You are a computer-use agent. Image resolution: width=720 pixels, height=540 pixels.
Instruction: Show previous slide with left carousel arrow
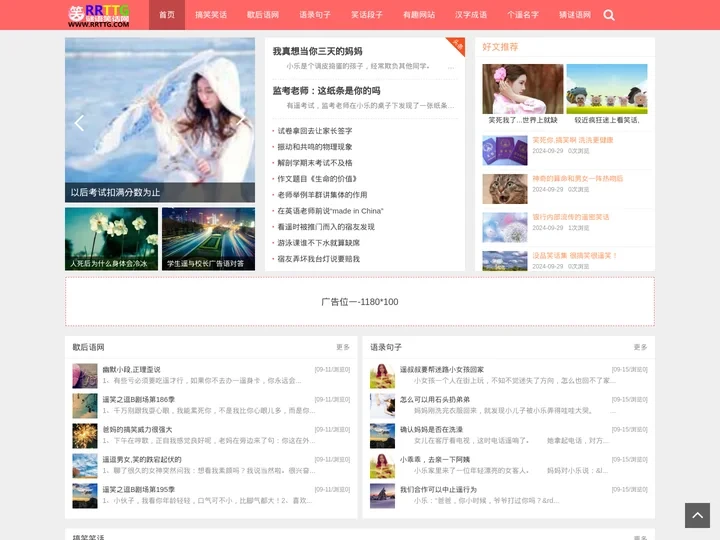click(x=79, y=123)
